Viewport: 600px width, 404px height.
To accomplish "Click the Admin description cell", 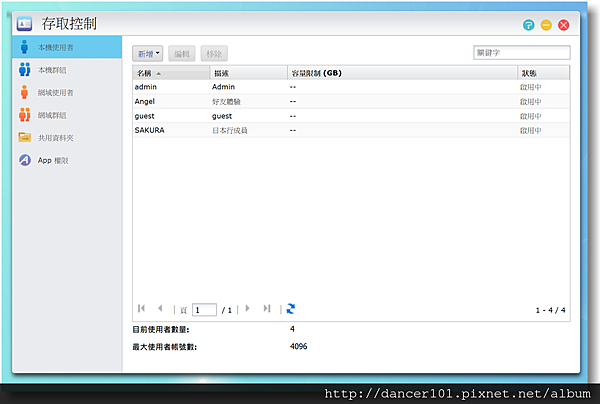I will tap(223, 87).
